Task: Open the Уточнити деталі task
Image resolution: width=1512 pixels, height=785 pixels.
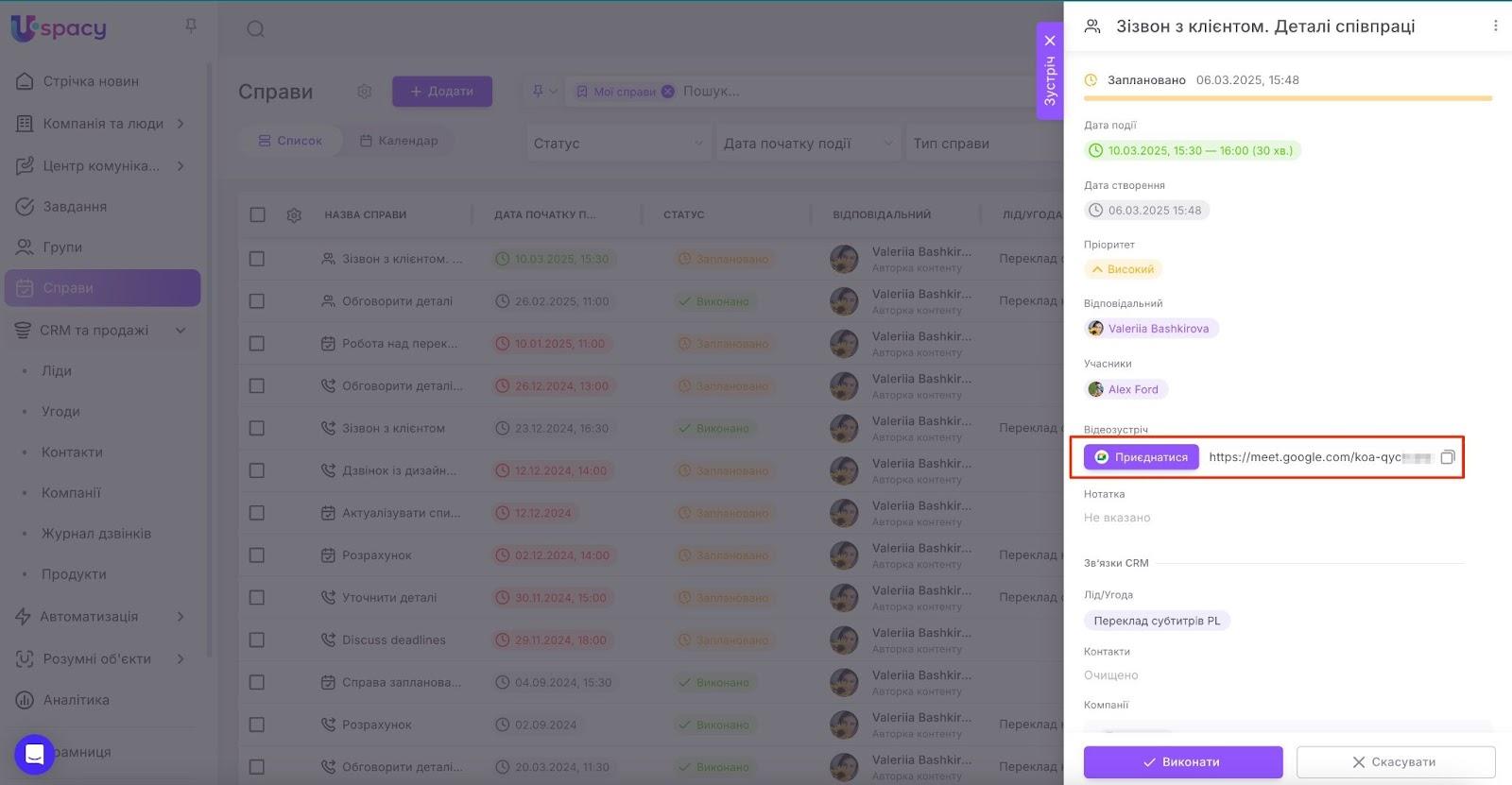Action: coord(389,598)
